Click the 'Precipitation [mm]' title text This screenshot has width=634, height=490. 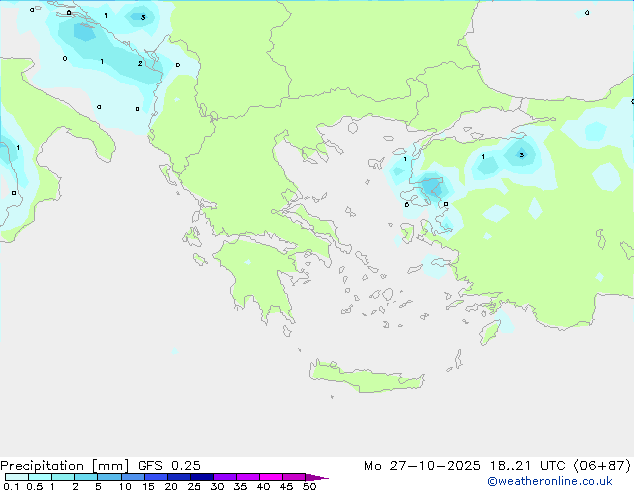pyautogui.click(x=65, y=466)
